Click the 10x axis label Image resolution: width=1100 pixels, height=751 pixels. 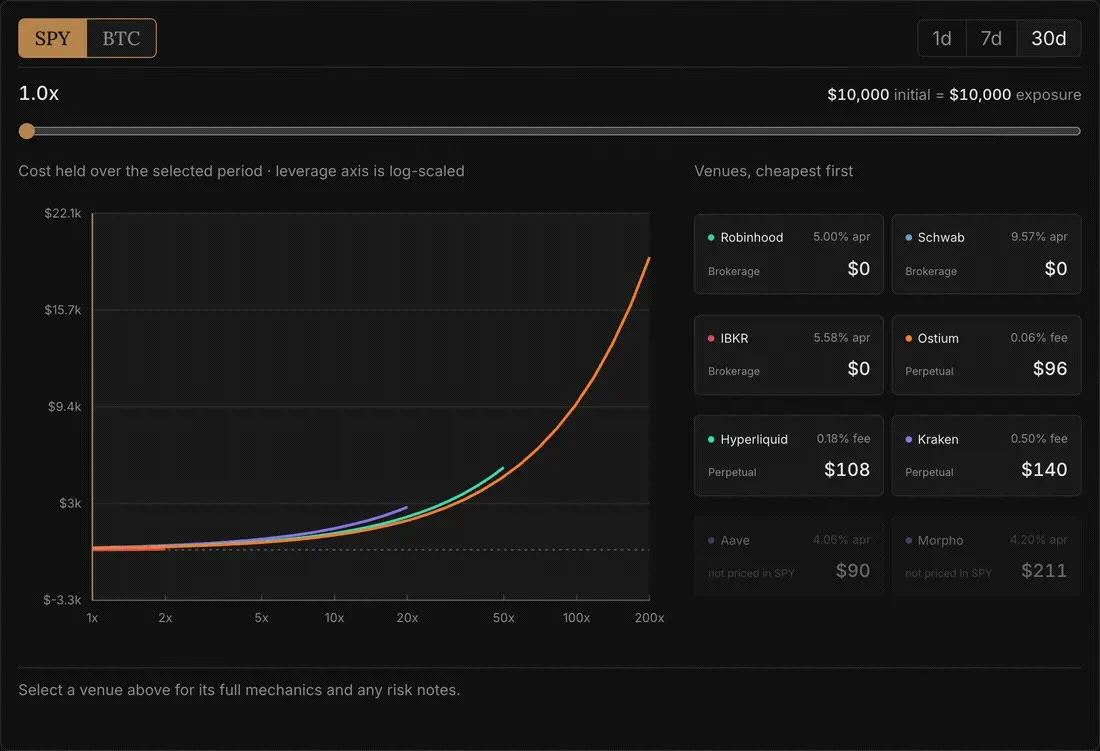tap(334, 618)
